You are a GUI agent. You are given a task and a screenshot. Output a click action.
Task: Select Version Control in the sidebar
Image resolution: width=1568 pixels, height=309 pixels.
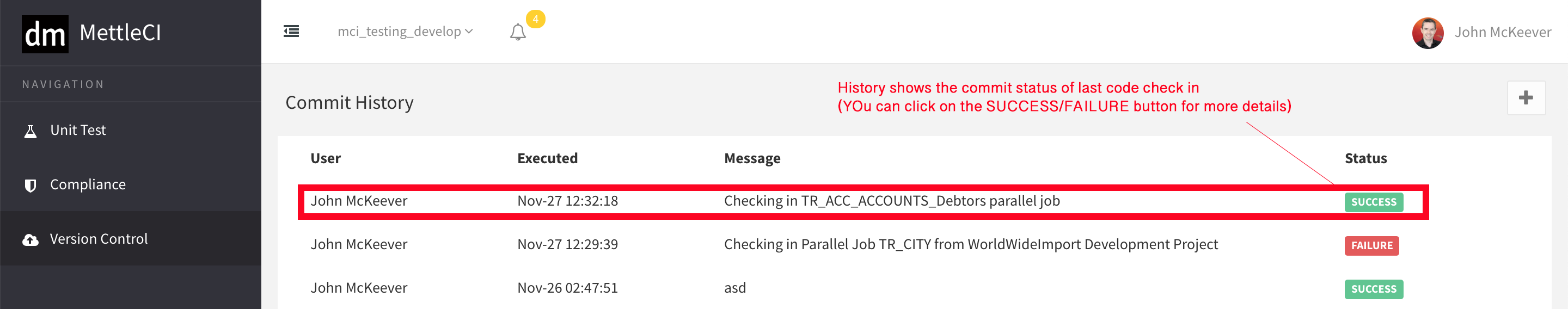tap(99, 239)
